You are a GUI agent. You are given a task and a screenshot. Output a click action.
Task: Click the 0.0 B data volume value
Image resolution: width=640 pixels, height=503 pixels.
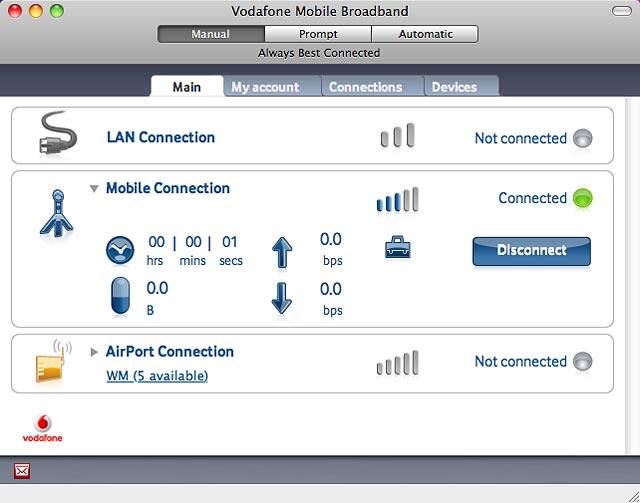tap(157, 298)
